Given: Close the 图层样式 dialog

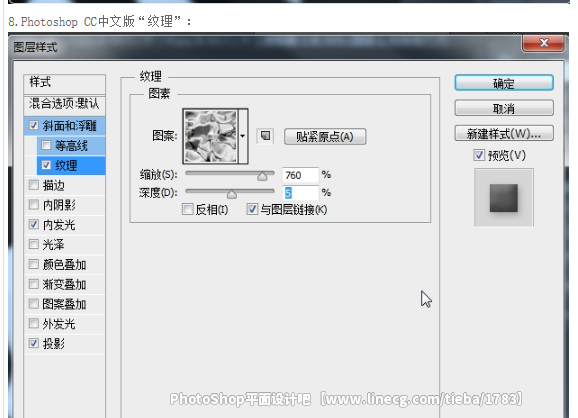Looking at the screenshot, I should click(543, 43).
